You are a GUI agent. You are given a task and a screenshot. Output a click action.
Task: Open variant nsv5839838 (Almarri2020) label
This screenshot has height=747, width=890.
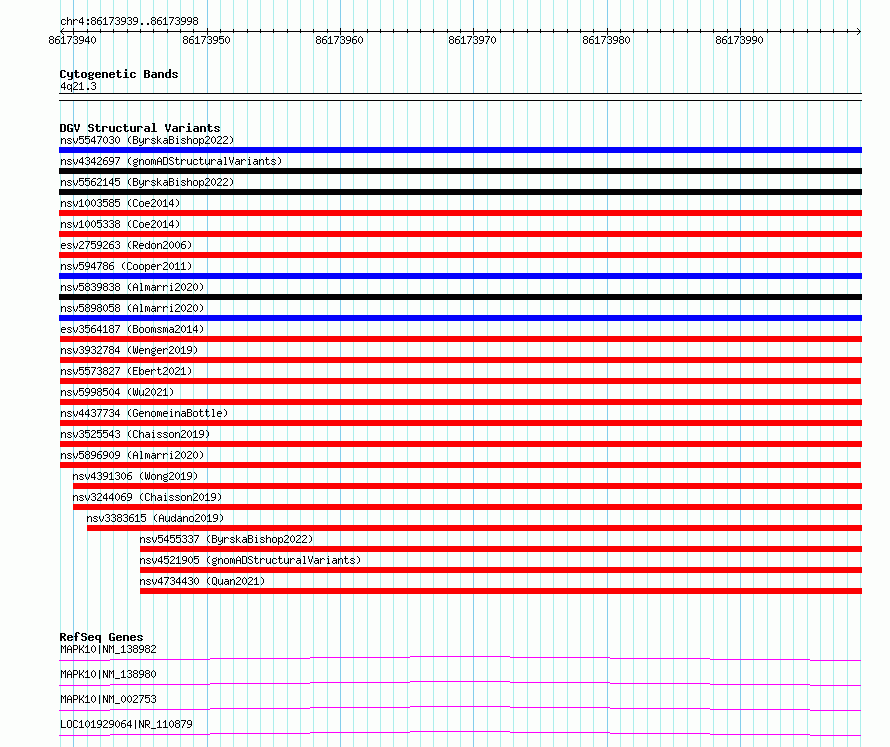point(132,287)
